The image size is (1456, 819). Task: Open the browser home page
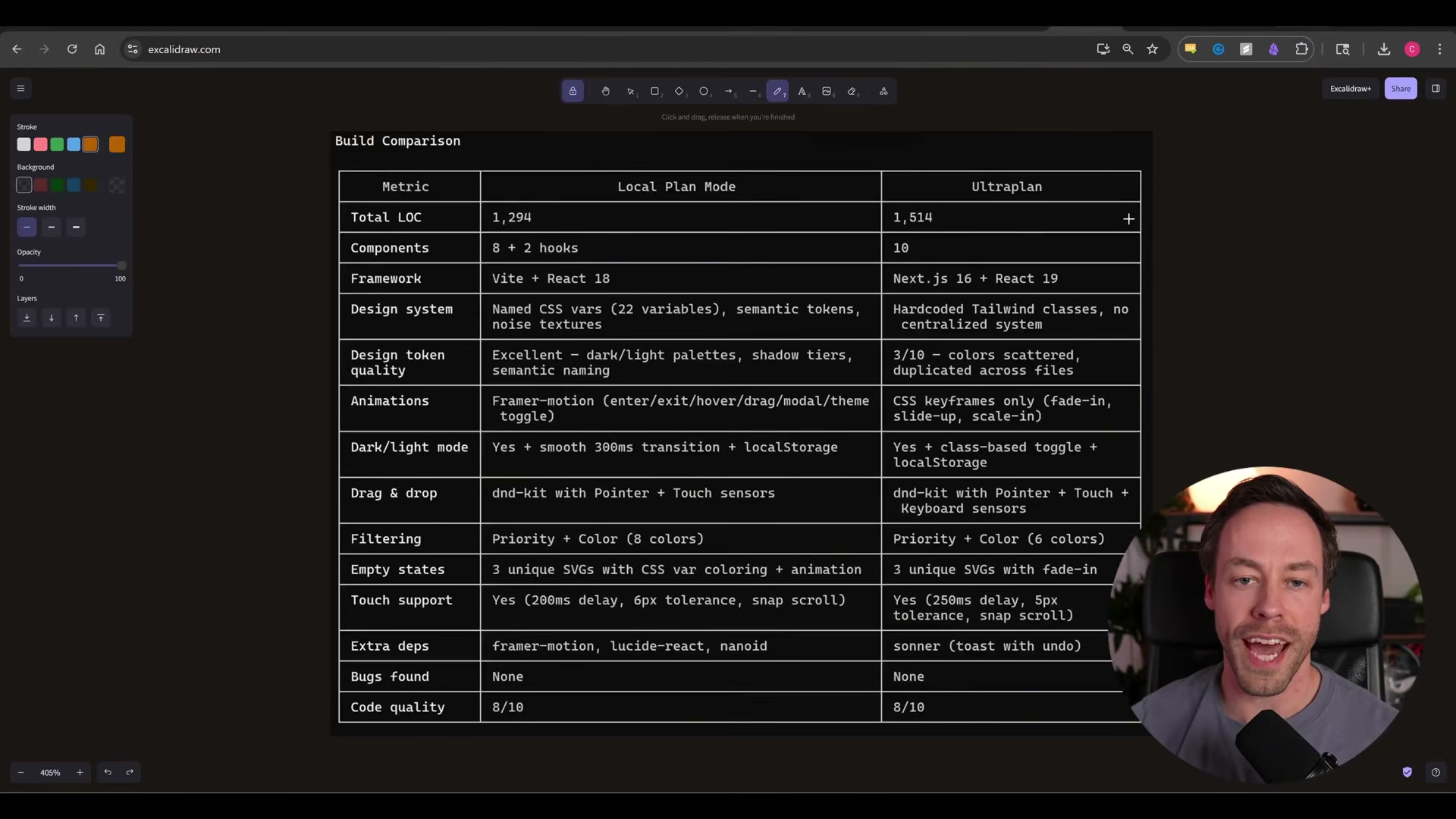point(99,49)
